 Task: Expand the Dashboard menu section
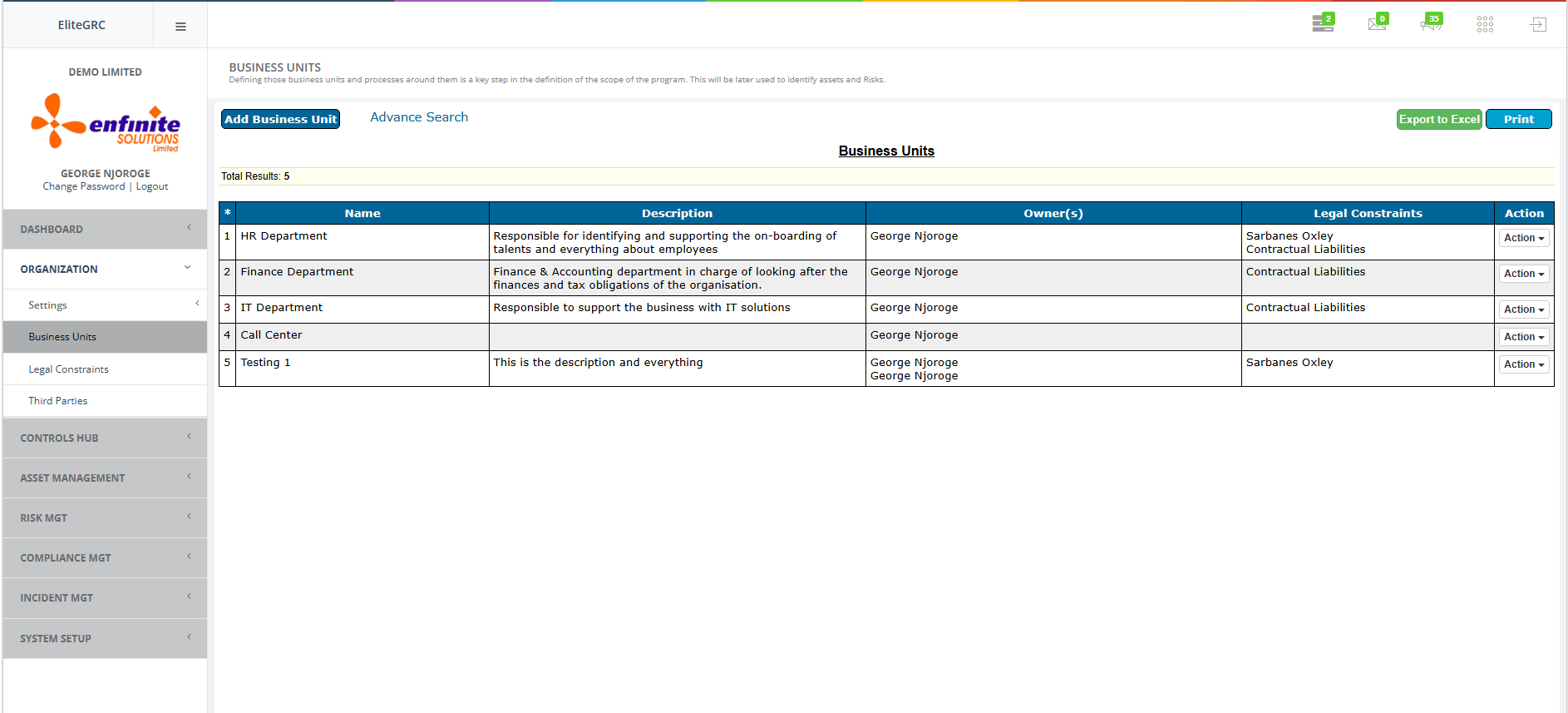pos(105,229)
